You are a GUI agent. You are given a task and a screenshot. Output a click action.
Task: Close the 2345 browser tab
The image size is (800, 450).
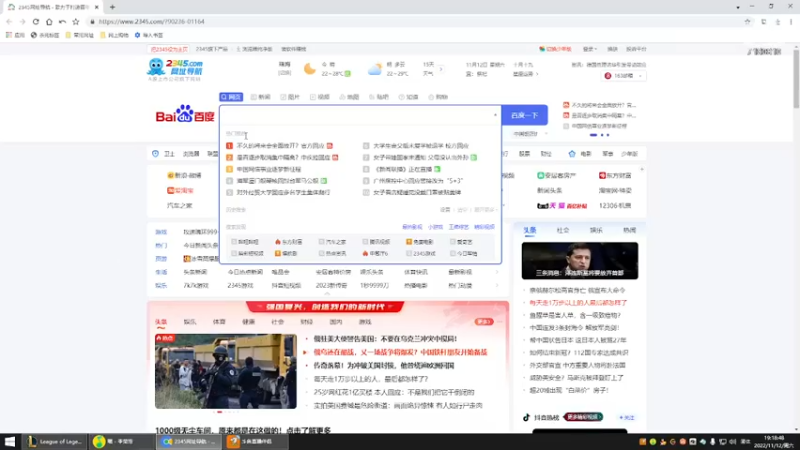click(96, 7)
